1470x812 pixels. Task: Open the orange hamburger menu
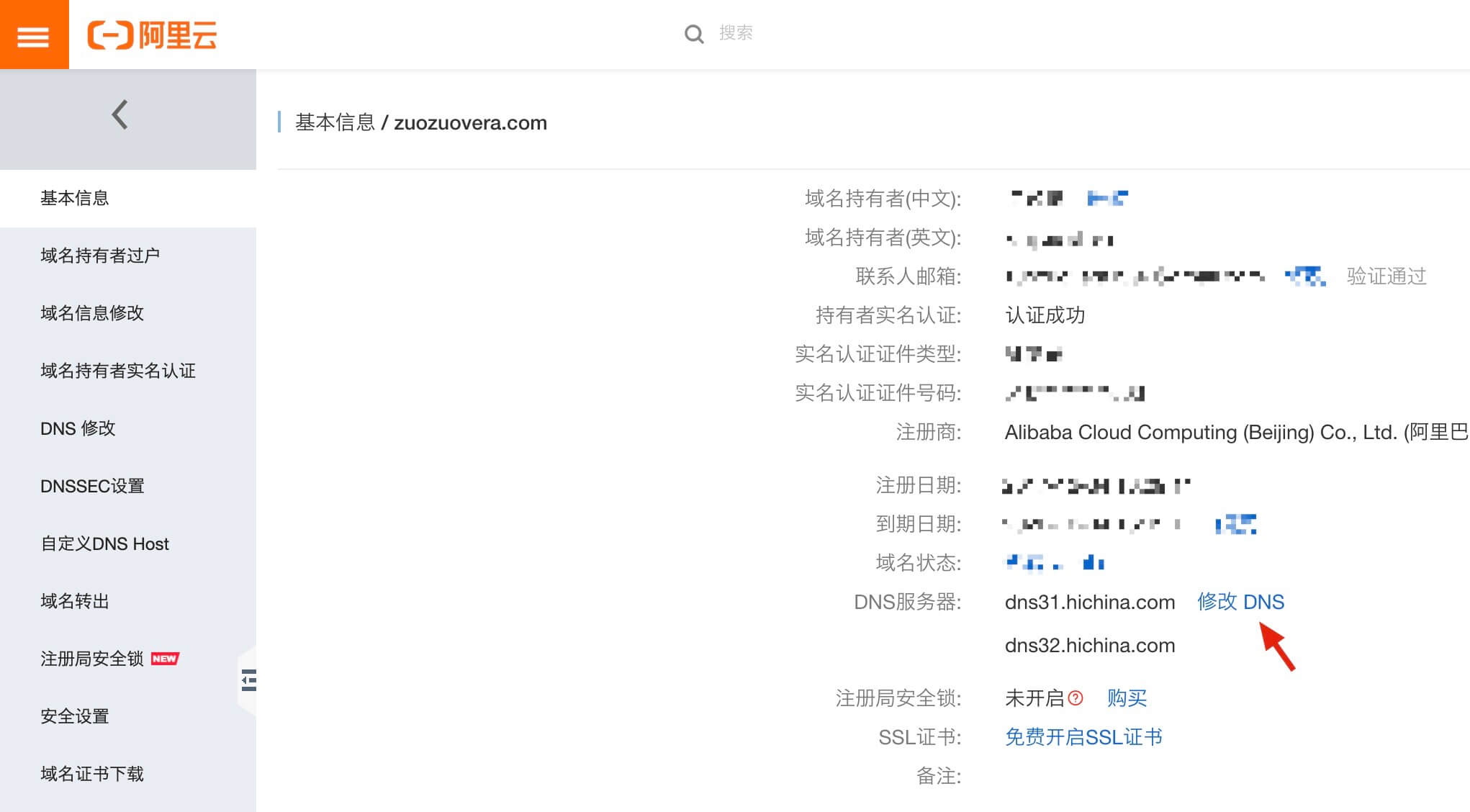click(x=34, y=35)
